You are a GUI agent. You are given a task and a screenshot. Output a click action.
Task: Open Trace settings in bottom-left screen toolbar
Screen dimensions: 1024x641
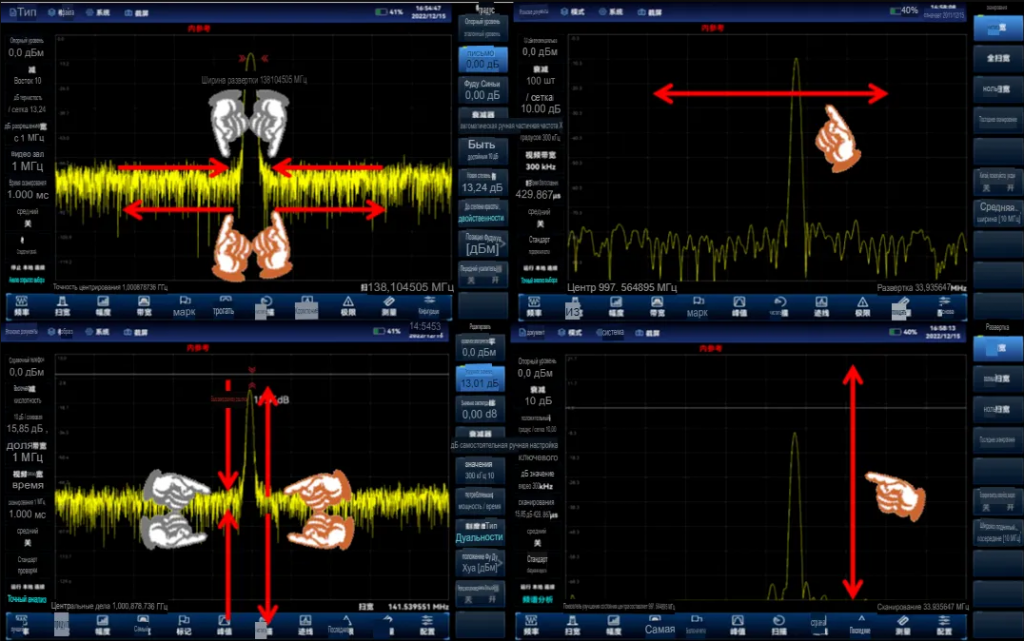click(305, 625)
